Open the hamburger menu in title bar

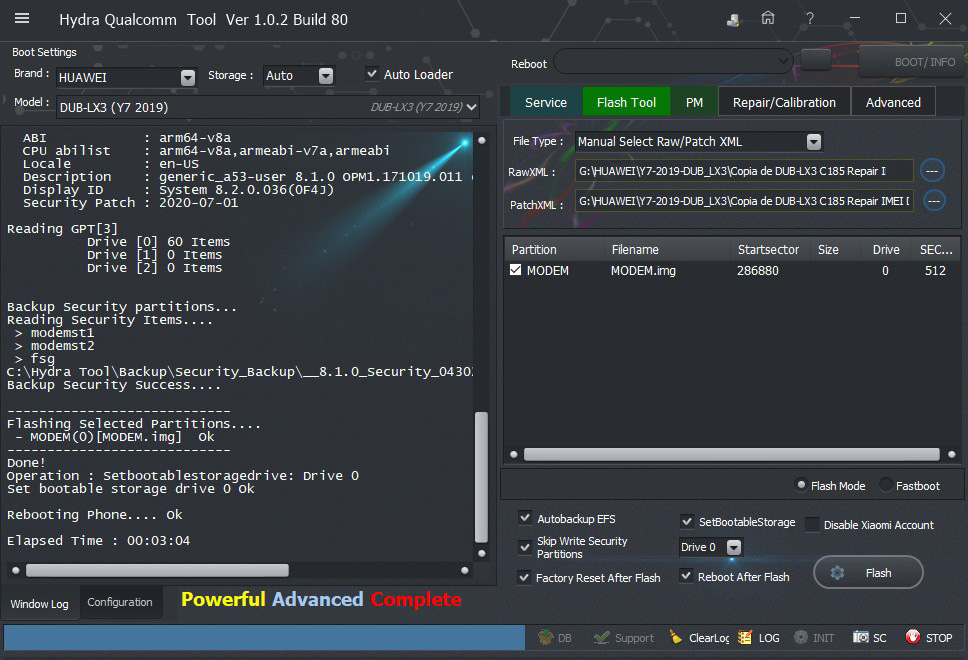22,19
